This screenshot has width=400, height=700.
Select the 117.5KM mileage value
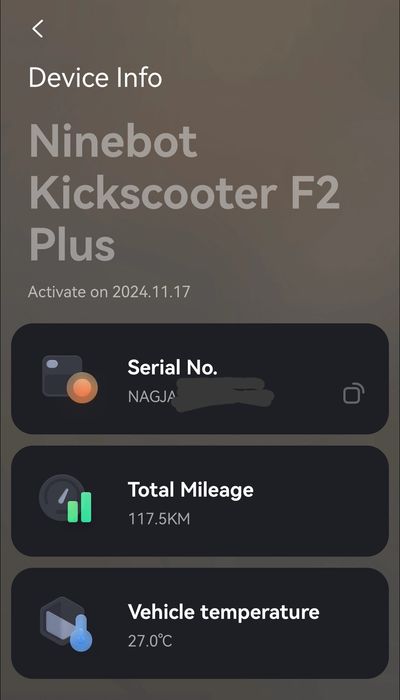159,519
